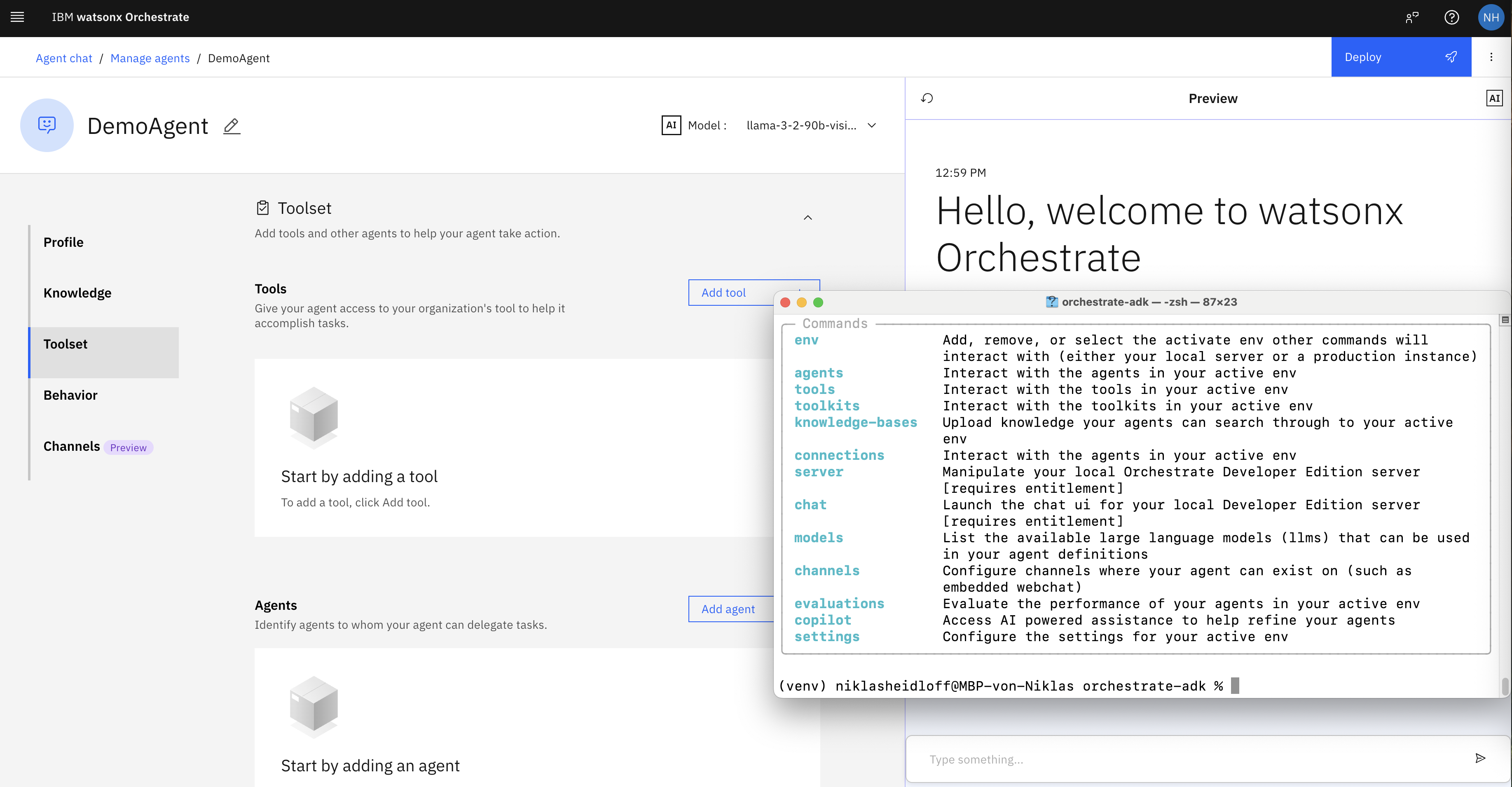The width and height of the screenshot is (1512, 787).
Task: Click 'copilot' command in terminal
Action: click(822, 620)
